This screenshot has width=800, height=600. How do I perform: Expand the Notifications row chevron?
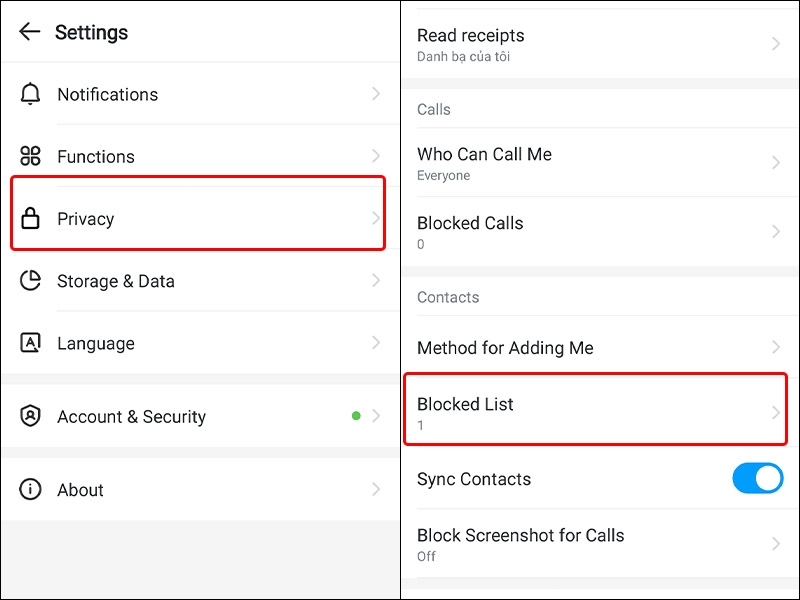click(376, 93)
